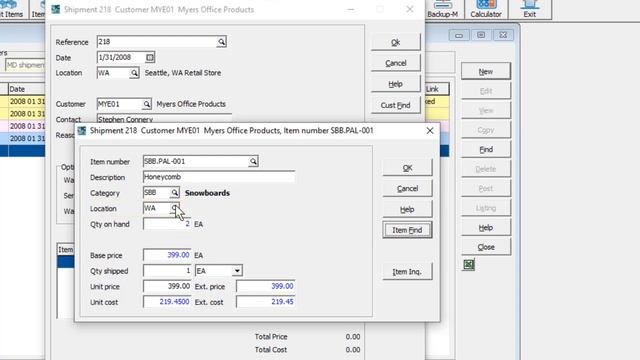Click the Base price field
Image resolution: width=640 pixels, height=360 pixels.
tap(167, 255)
